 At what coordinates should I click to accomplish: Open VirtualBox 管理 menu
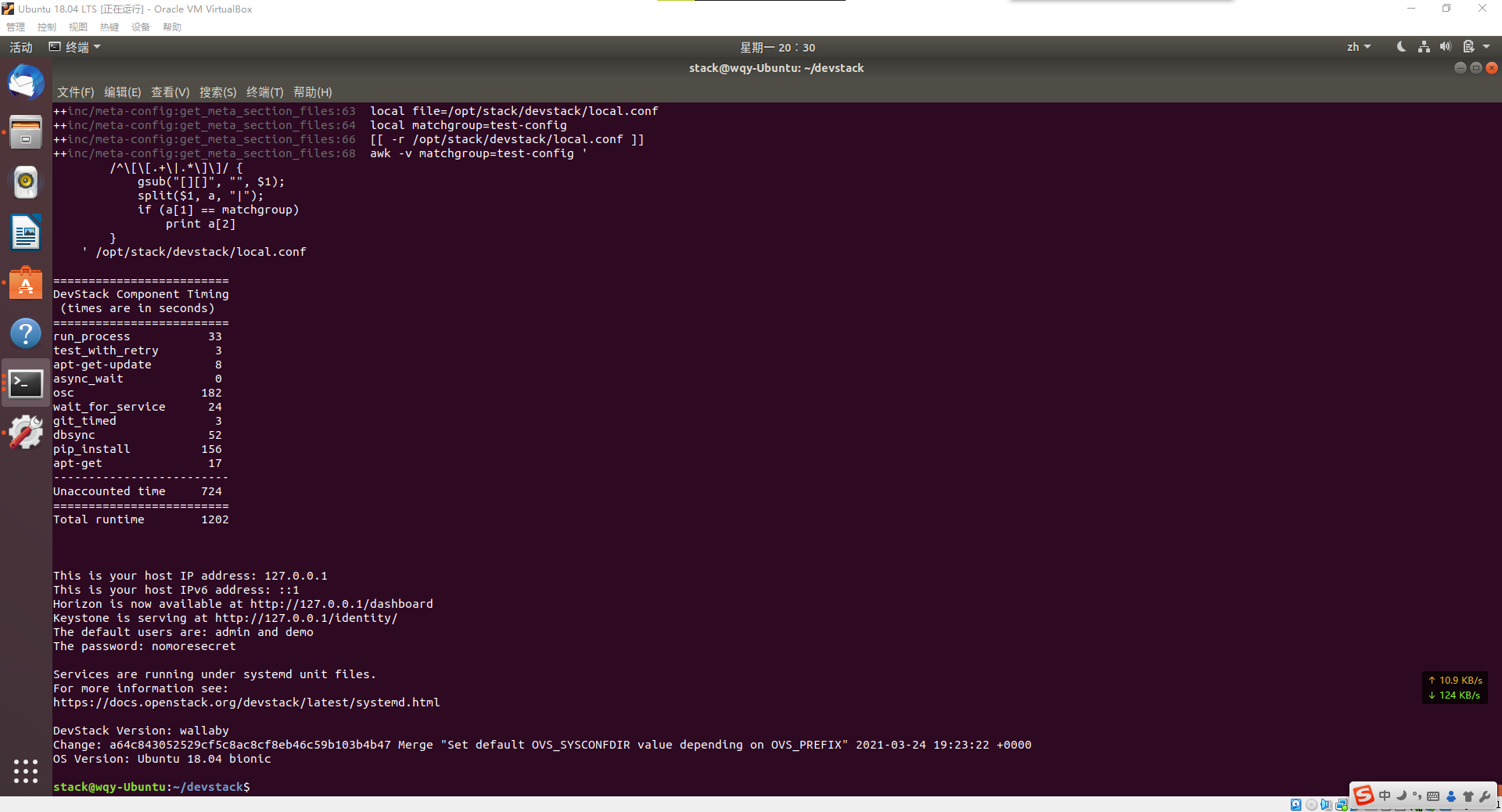click(x=16, y=27)
